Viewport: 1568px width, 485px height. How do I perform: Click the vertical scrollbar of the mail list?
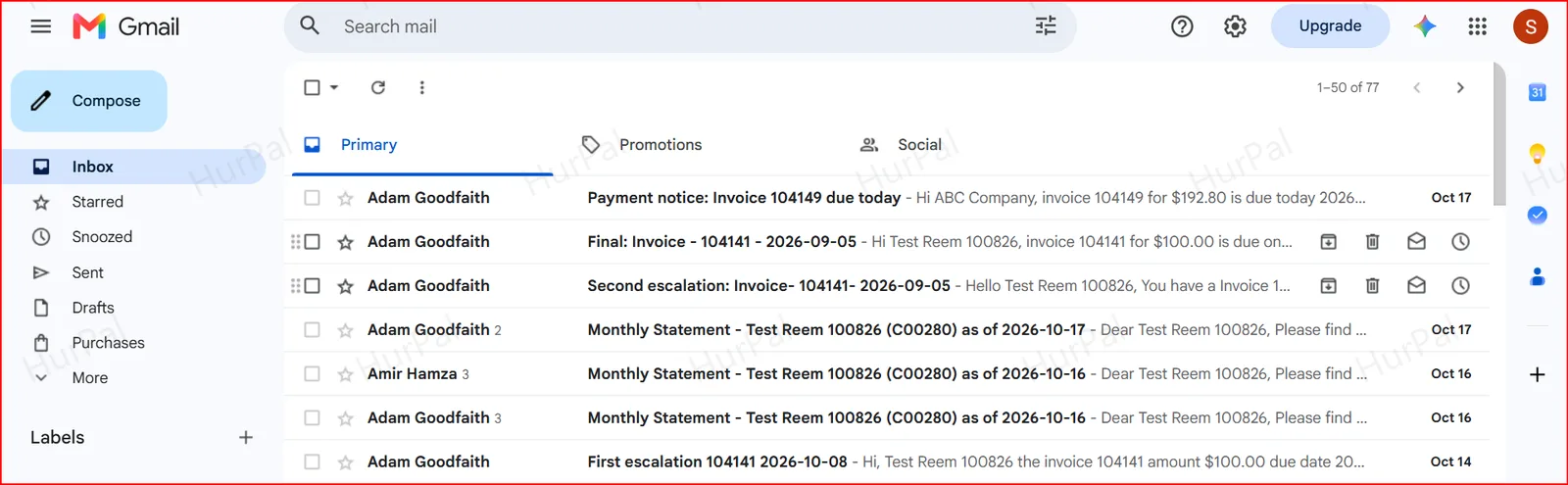click(1499, 134)
